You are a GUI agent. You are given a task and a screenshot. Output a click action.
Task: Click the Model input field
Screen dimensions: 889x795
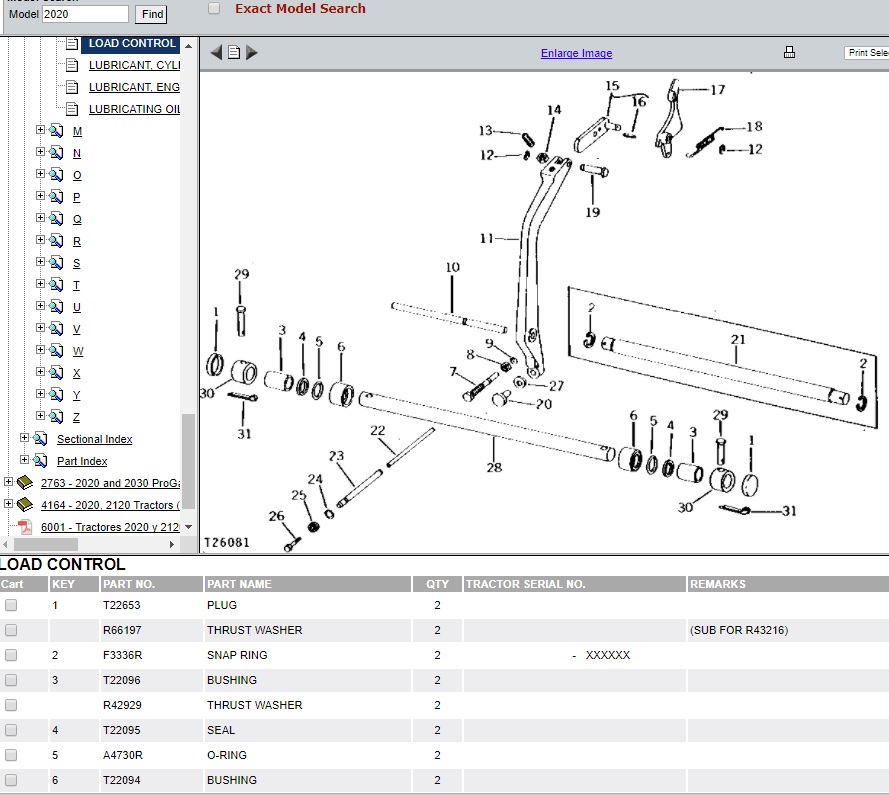coord(85,14)
